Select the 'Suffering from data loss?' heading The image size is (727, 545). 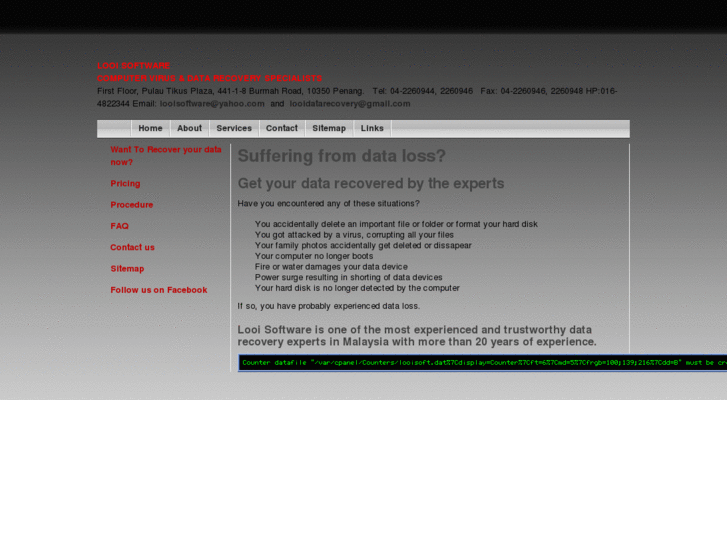pos(342,156)
